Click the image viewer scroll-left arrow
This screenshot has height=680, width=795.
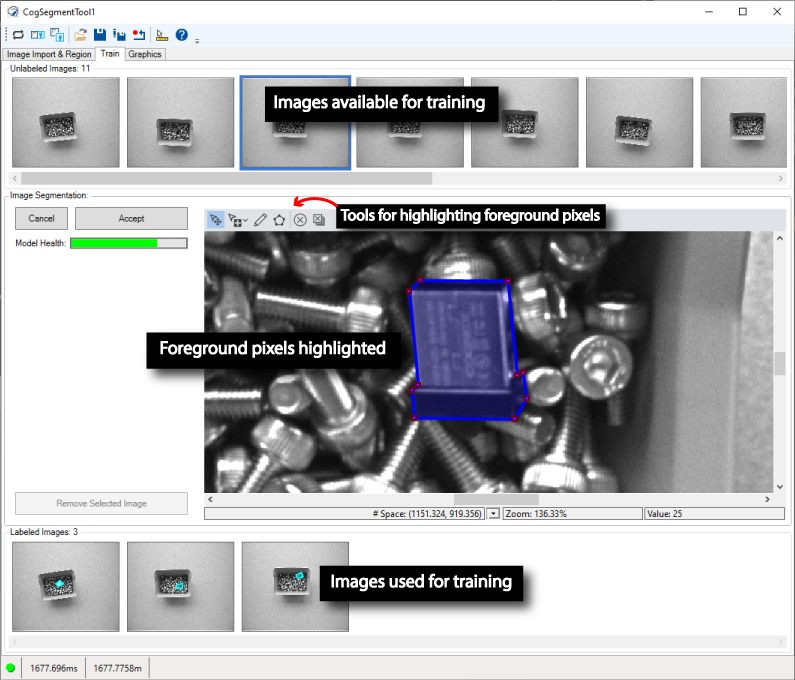pyautogui.click(x=210, y=499)
